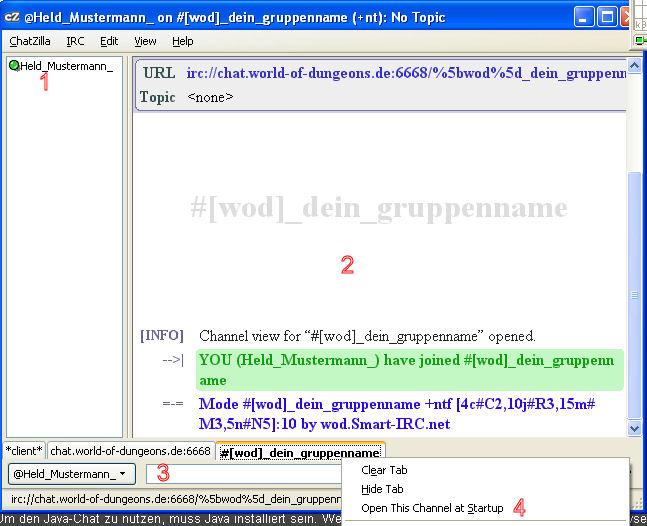Screen dimensions: 647x526
Task: Open the Help menu
Action: pos(183,41)
